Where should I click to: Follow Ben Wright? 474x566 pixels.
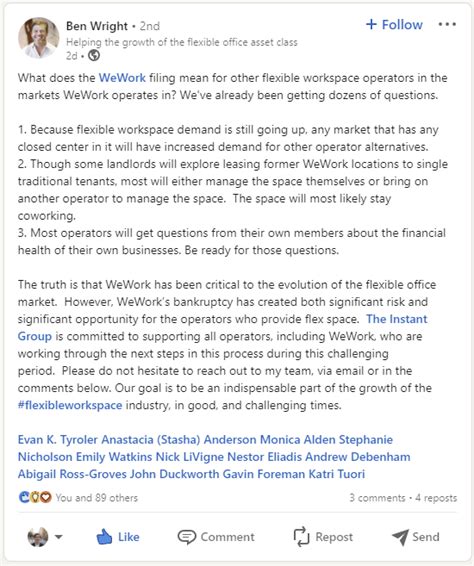click(394, 25)
